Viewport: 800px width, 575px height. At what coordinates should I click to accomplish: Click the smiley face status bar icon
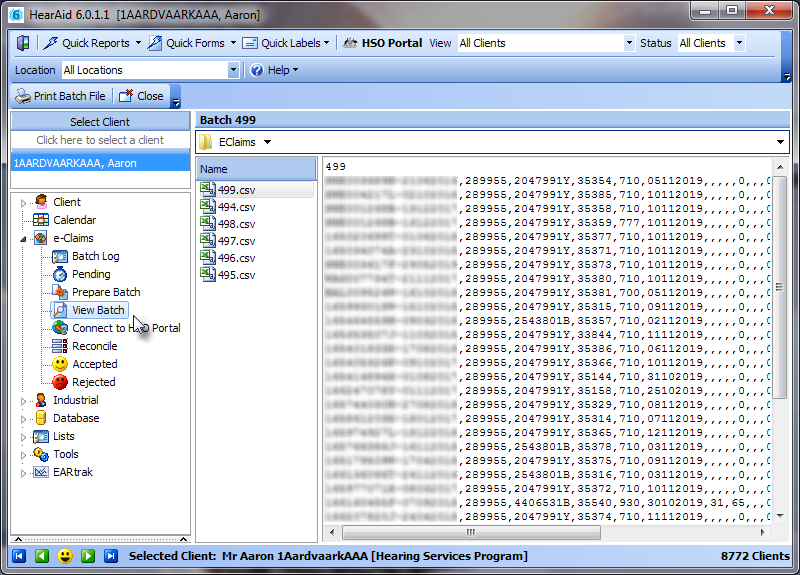pos(65,556)
